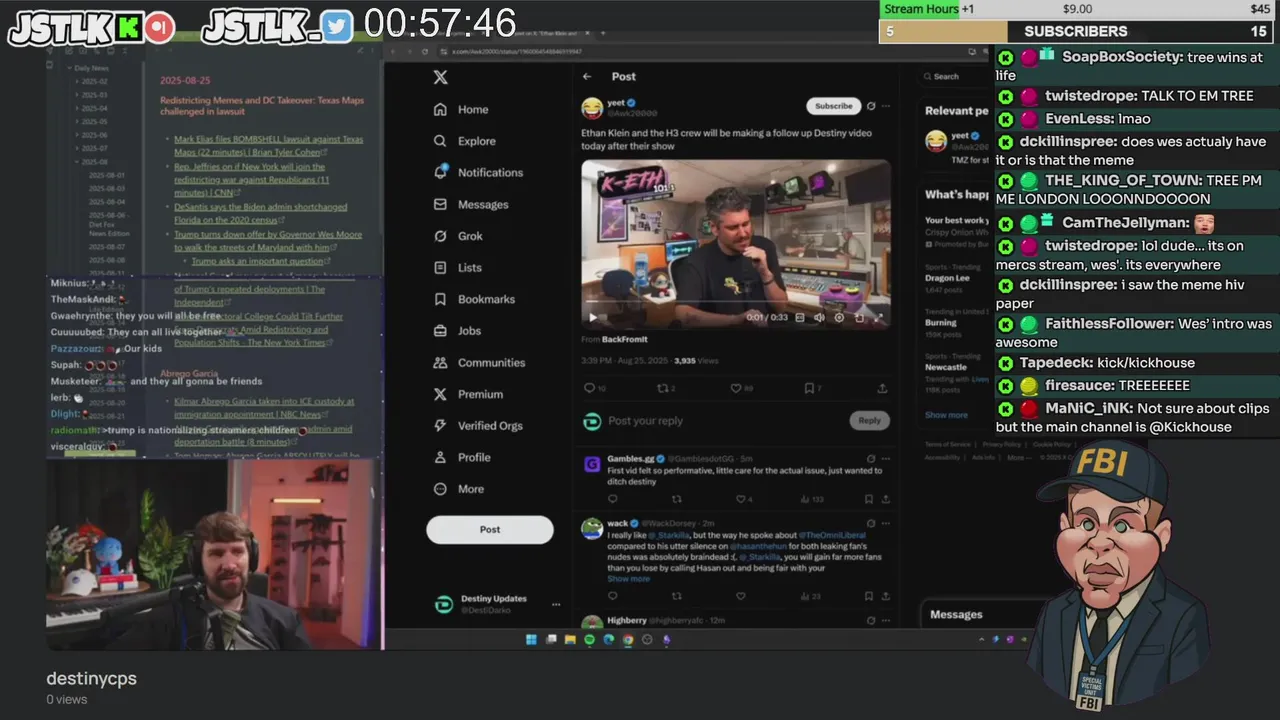This screenshot has height=720, width=1280.
Task: Open More options in X sidebar
Action: click(x=459, y=489)
